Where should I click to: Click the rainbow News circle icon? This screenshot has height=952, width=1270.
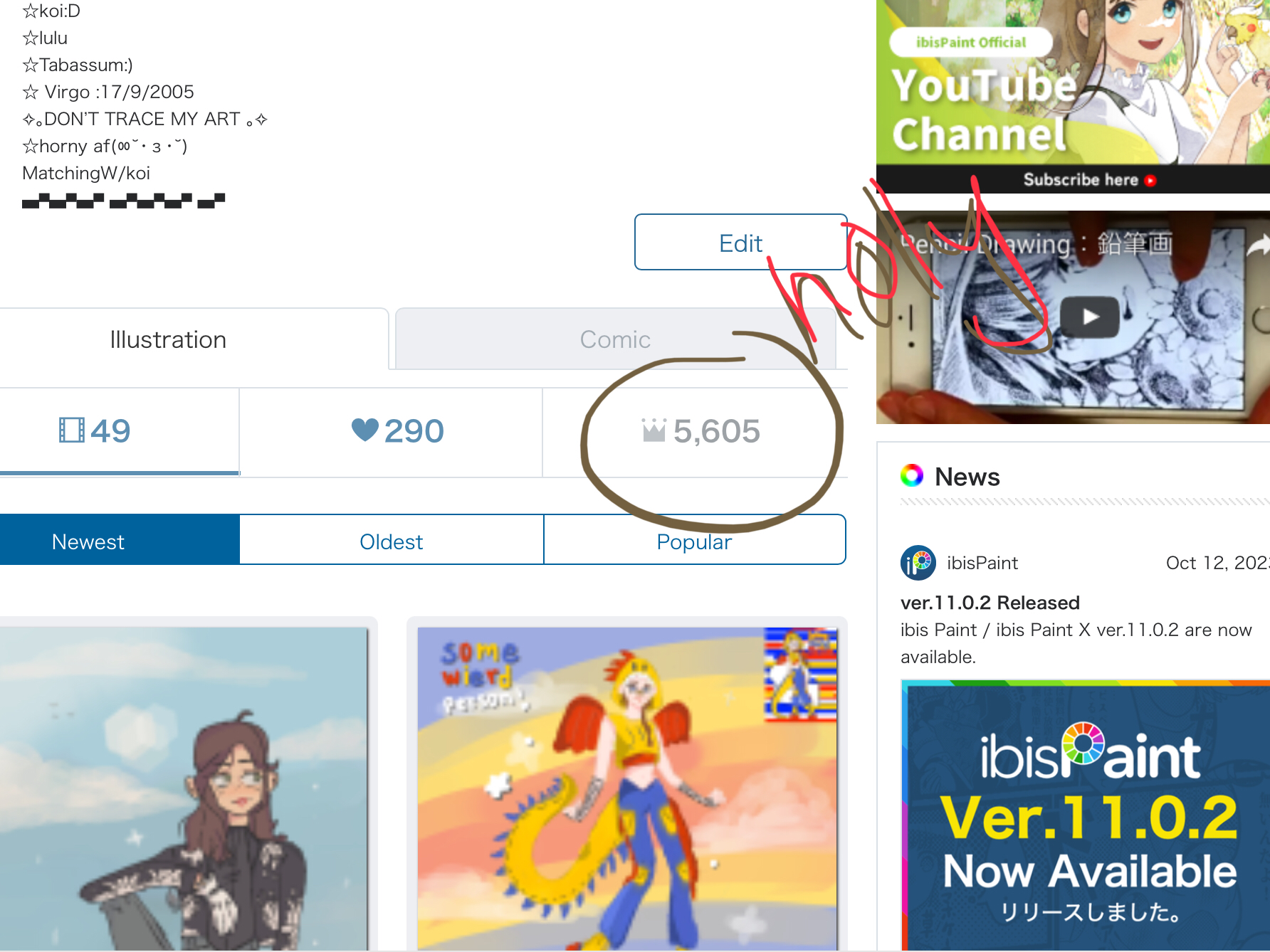click(912, 475)
